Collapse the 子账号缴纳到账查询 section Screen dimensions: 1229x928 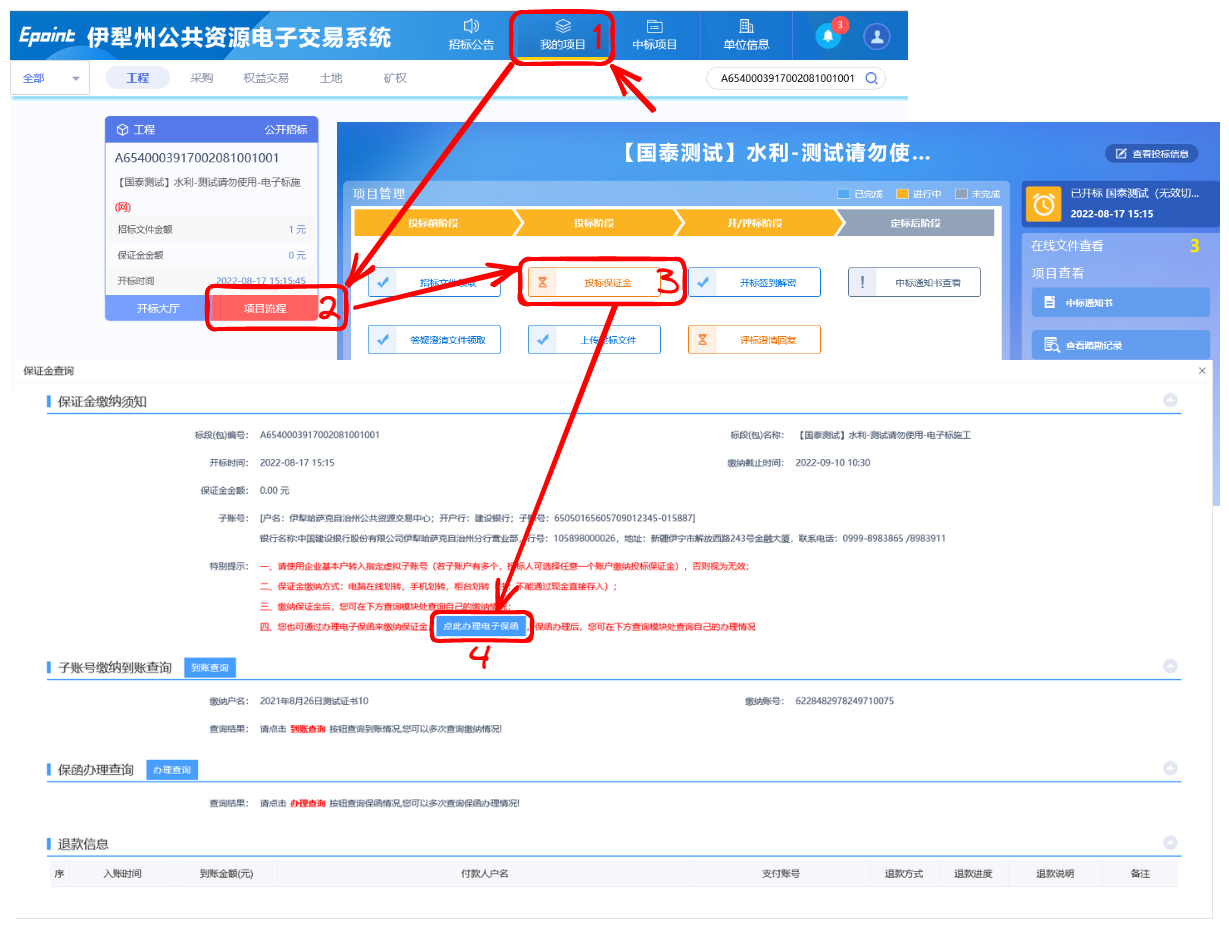pyautogui.click(x=1170, y=667)
